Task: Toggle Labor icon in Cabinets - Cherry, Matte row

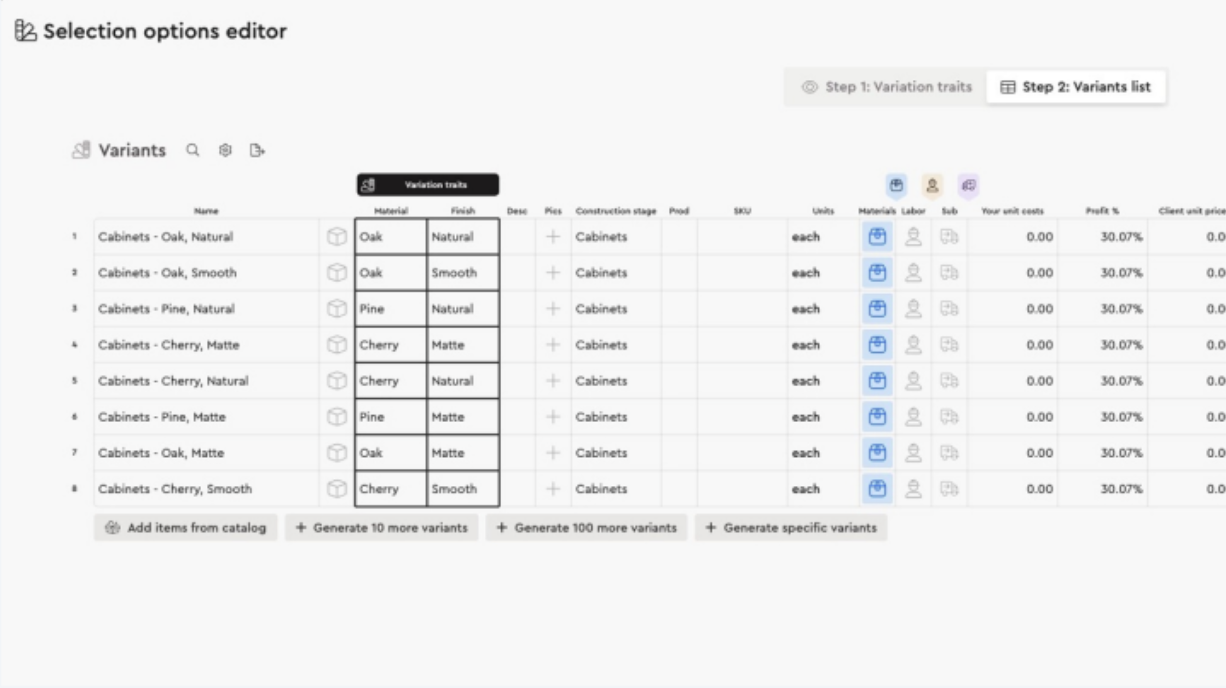Action: [913, 345]
